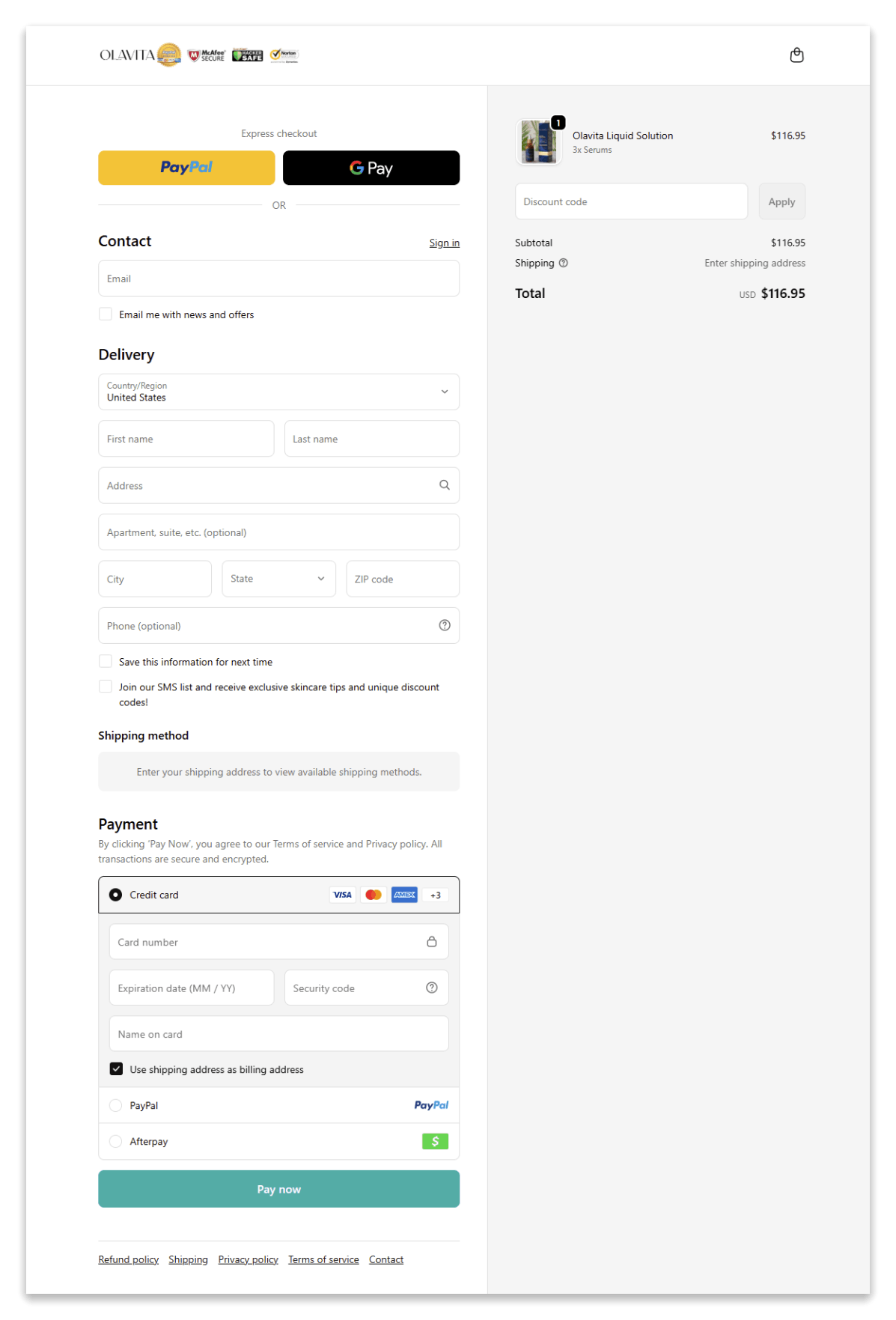Open the State selector dropdown
This screenshot has width=896, height=1320.
[x=278, y=578]
